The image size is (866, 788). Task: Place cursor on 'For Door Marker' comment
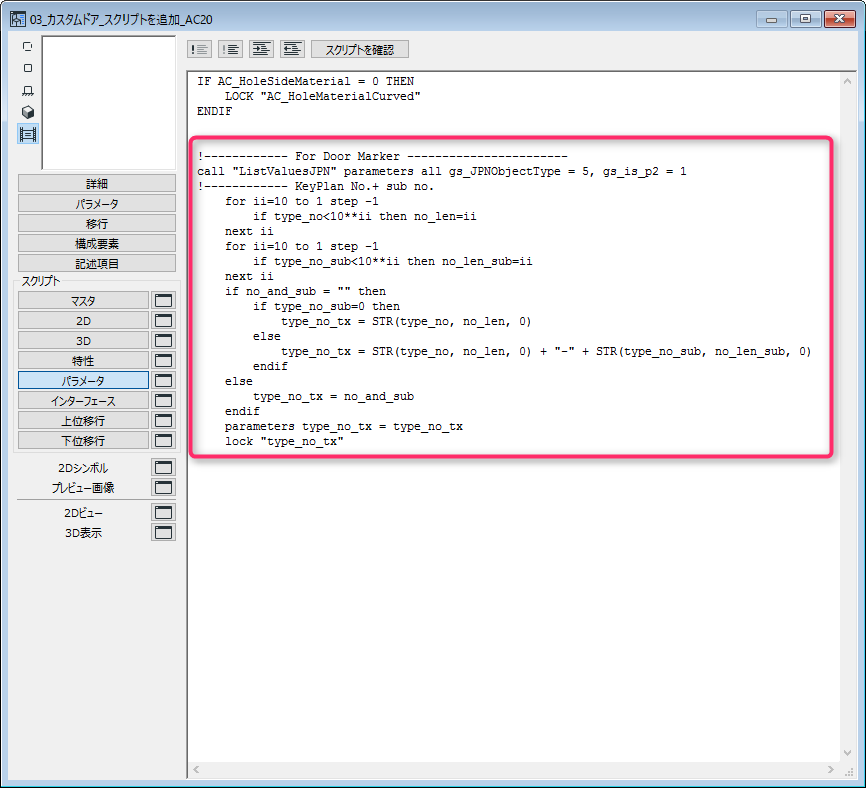pyautogui.click(x=382, y=156)
